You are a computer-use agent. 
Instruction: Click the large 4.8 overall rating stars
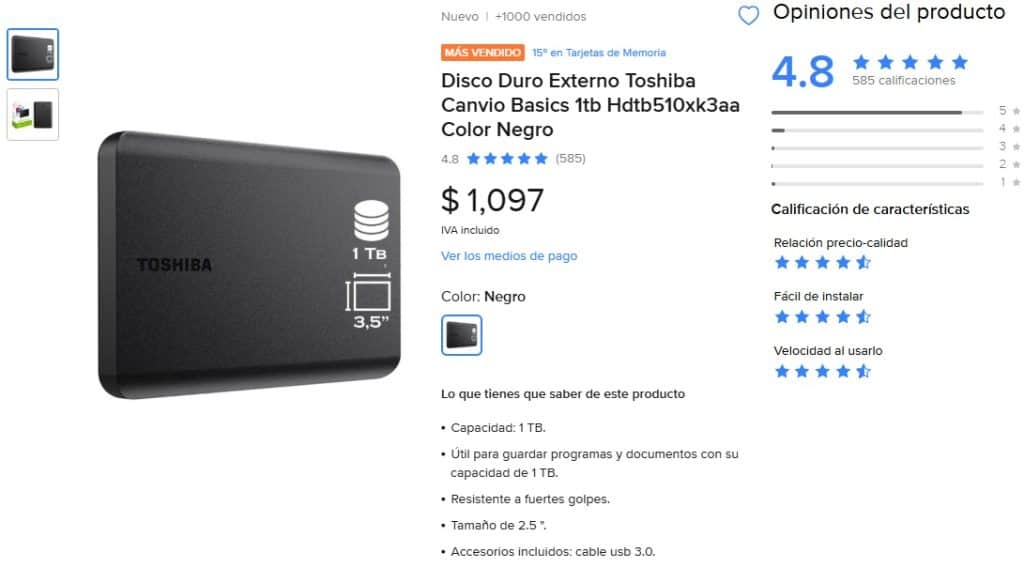tap(910, 62)
